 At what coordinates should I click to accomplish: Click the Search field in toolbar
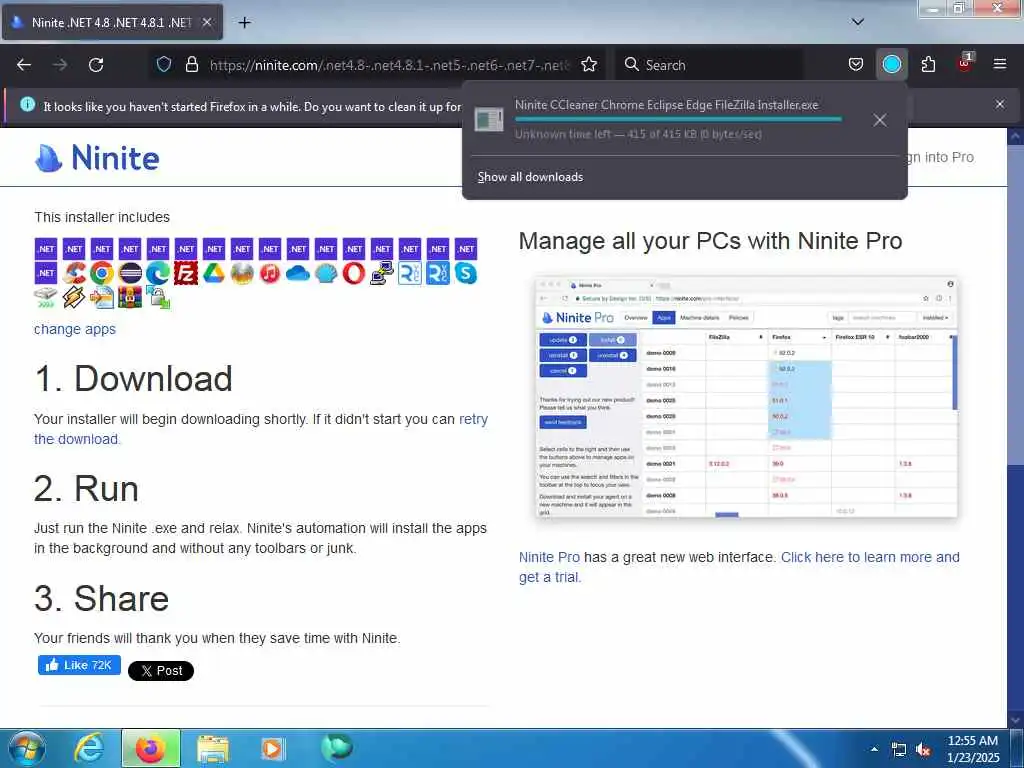tap(710, 65)
